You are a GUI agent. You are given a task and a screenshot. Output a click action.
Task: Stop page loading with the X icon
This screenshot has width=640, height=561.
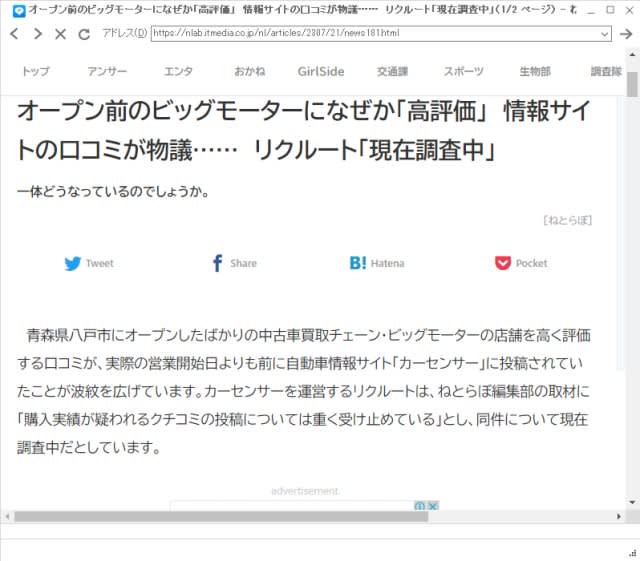(60, 34)
